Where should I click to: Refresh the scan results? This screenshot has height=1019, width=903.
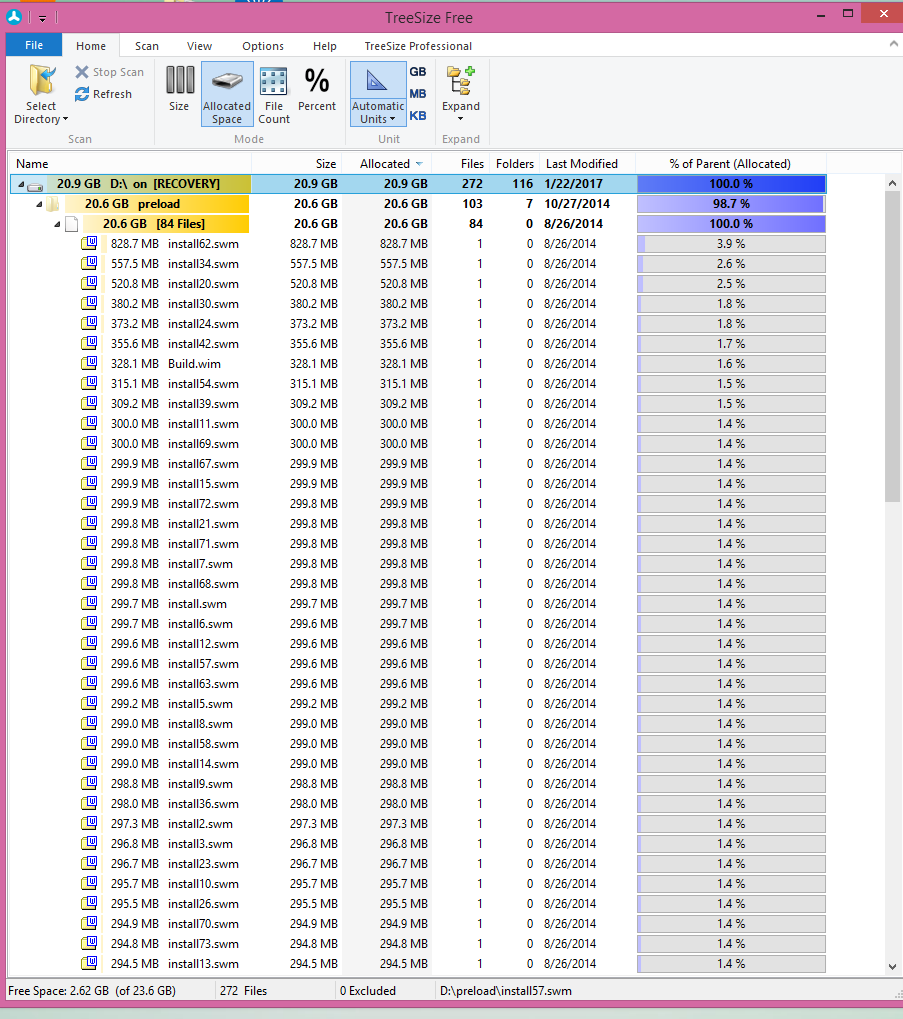[x=104, y=94]
